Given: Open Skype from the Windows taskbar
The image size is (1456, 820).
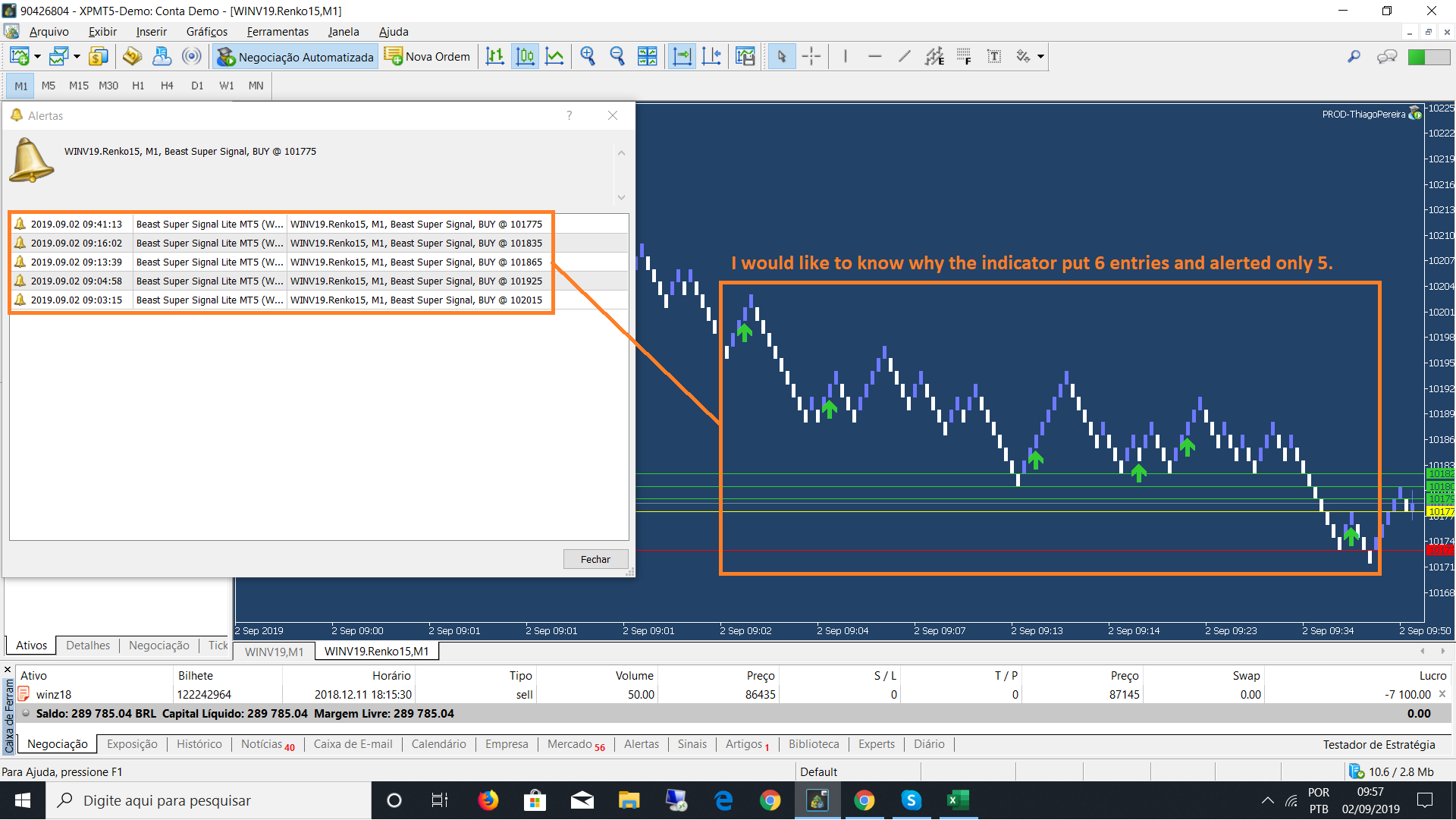Looking at the screenshot, I should coord(911,800).
